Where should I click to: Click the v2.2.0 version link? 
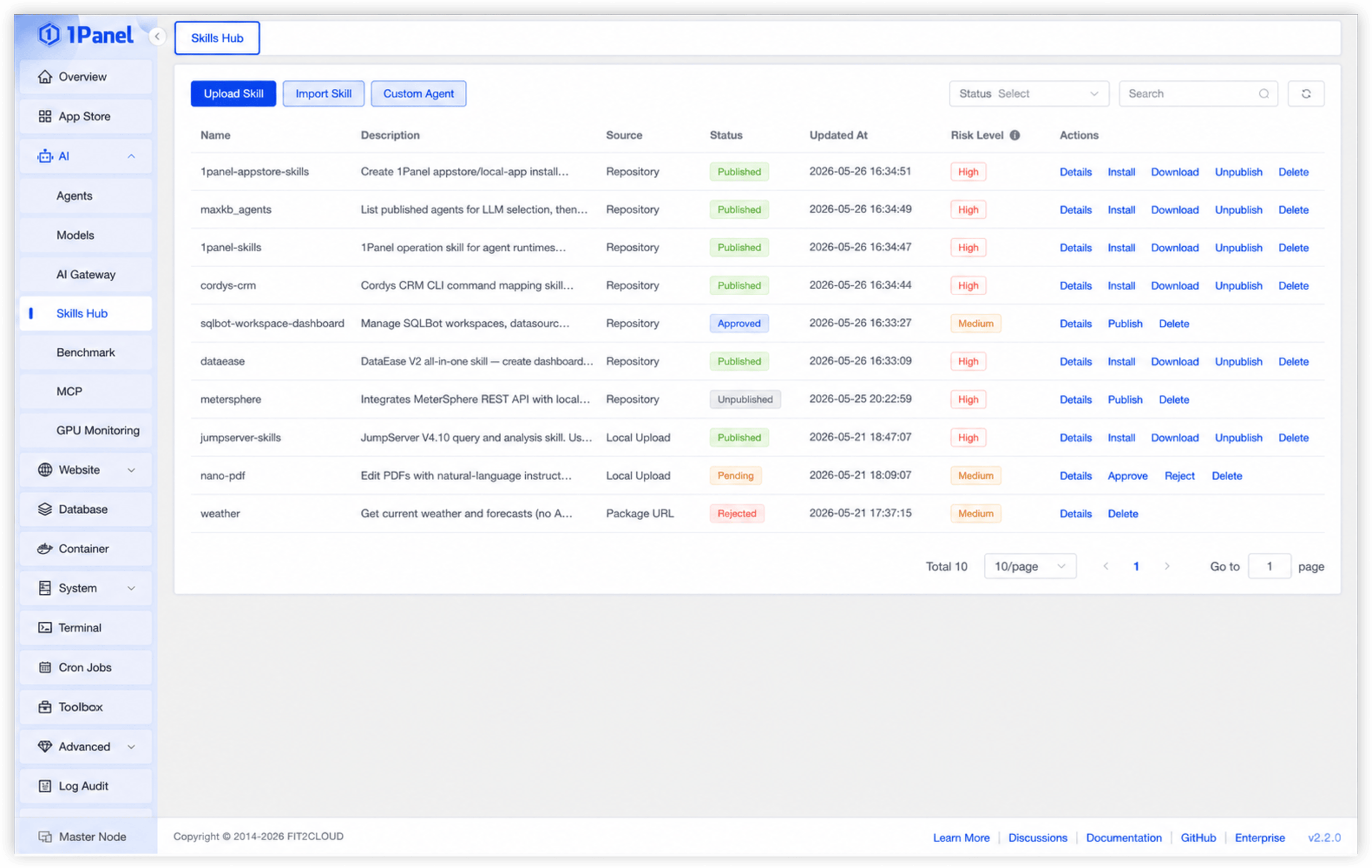(x=1324, y=837)
